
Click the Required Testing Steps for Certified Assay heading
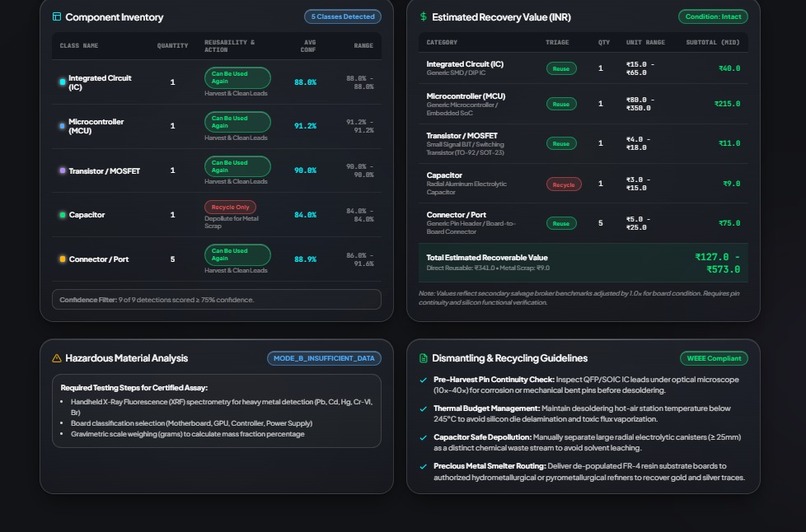coord(134,388)
